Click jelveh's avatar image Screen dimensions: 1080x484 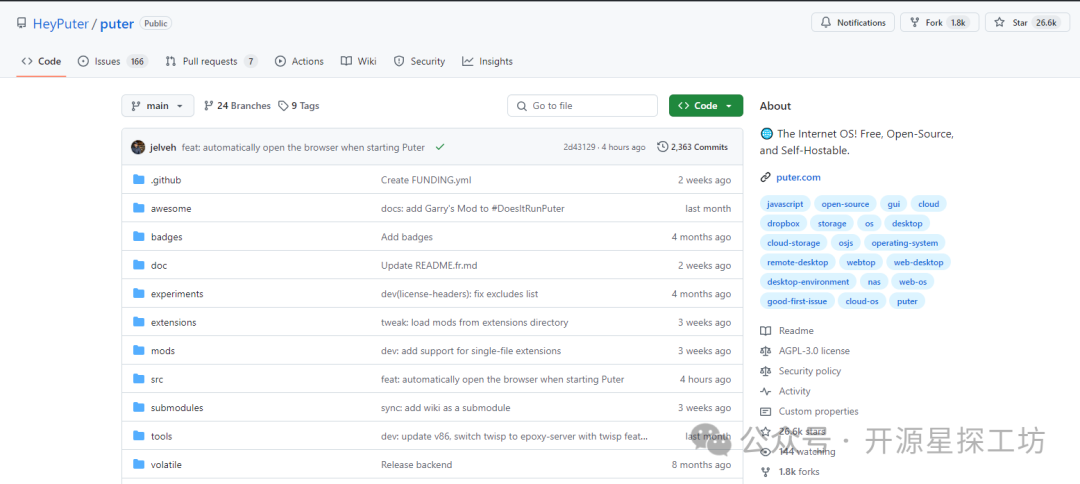[x=138, y=147]
